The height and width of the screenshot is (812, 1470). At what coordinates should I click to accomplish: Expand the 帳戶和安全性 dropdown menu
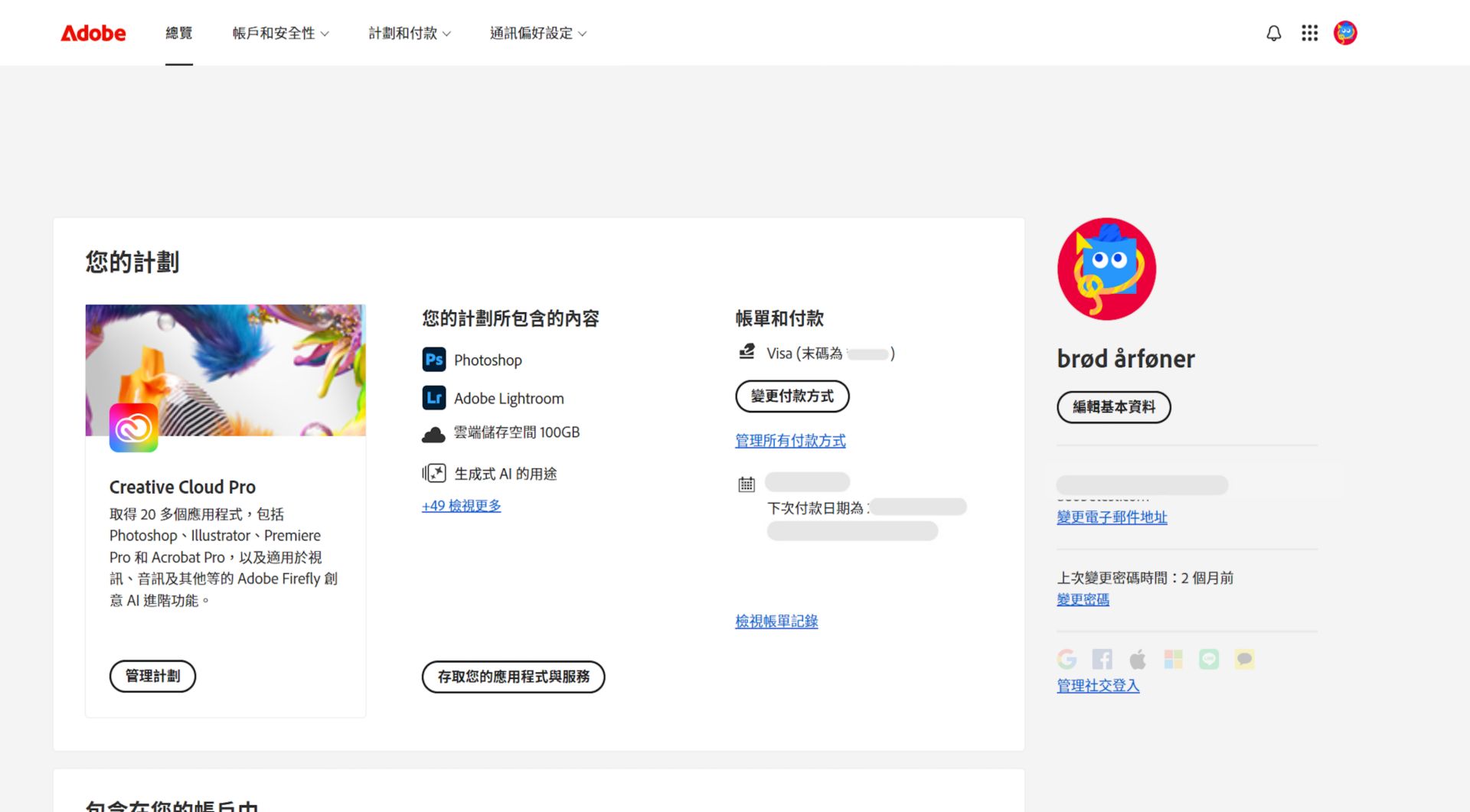(281, 33)
